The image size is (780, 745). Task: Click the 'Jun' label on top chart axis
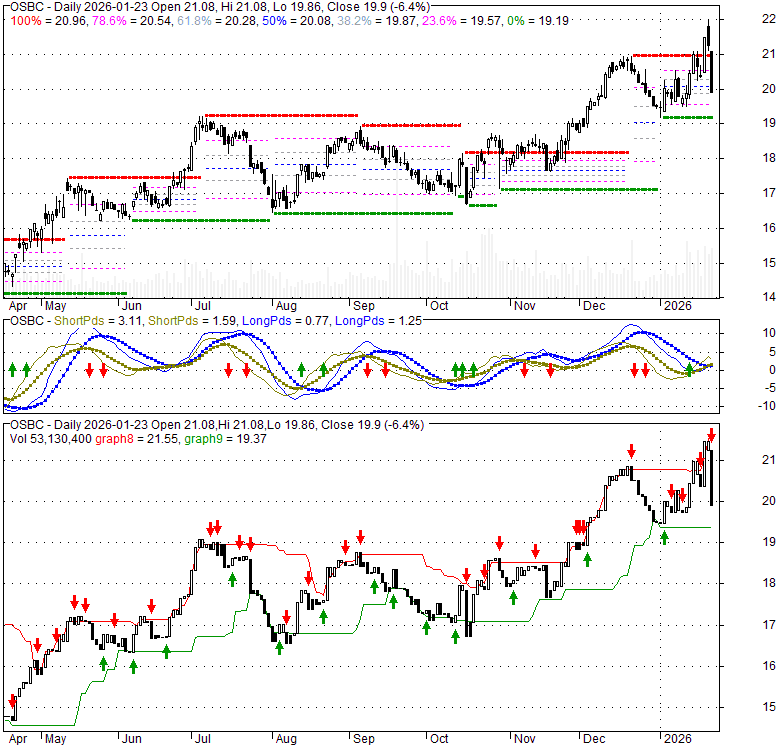coord(131,305)
